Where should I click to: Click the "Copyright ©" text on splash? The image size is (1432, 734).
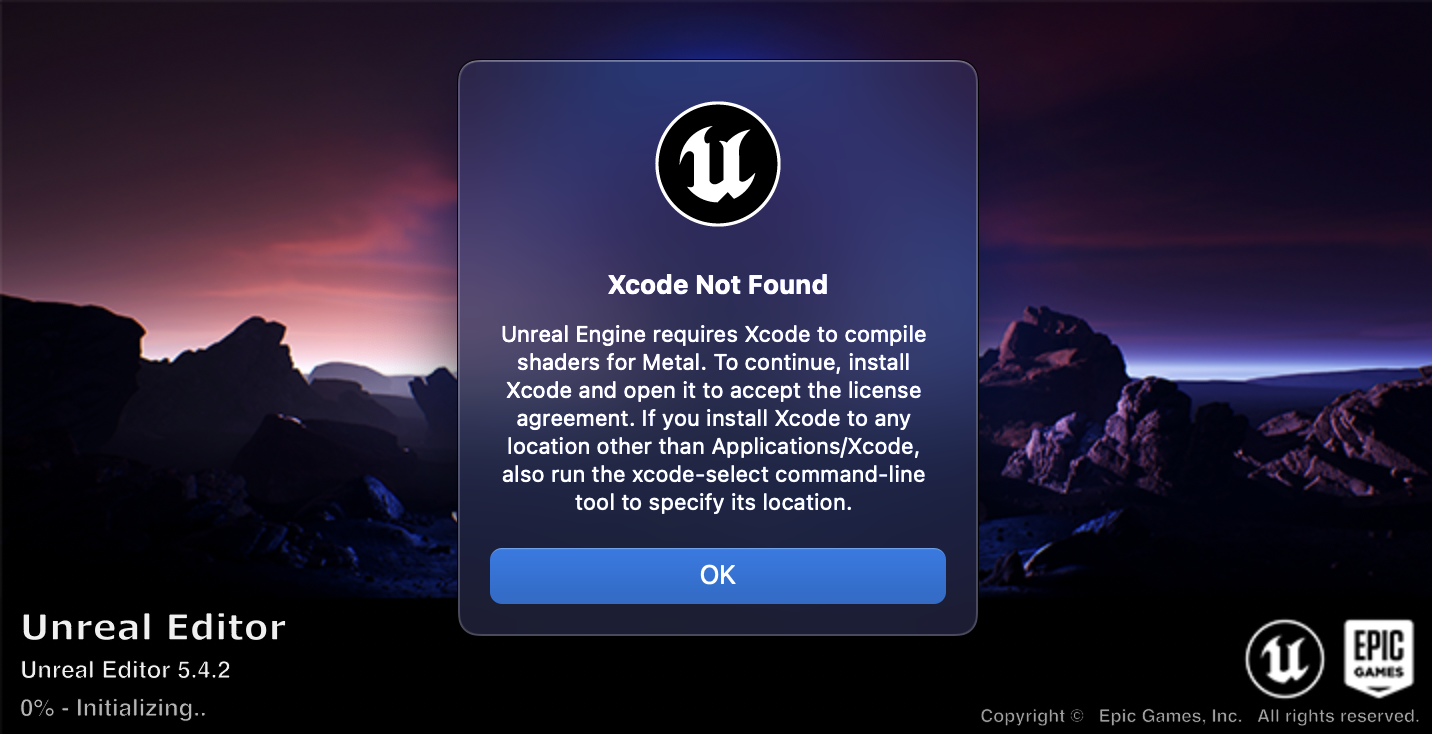coord(1032,716)
